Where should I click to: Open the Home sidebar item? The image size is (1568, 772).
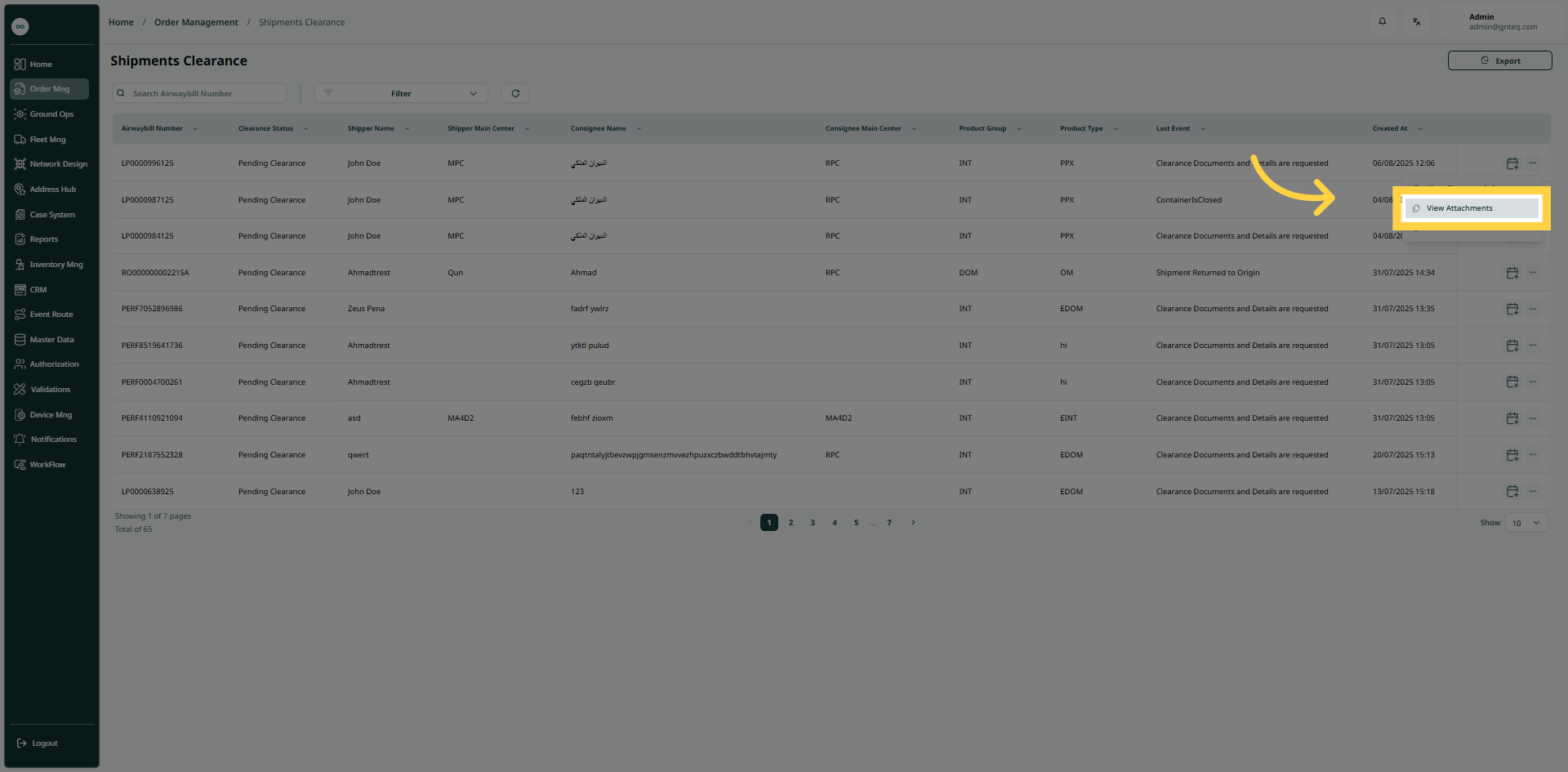point(49,65)
